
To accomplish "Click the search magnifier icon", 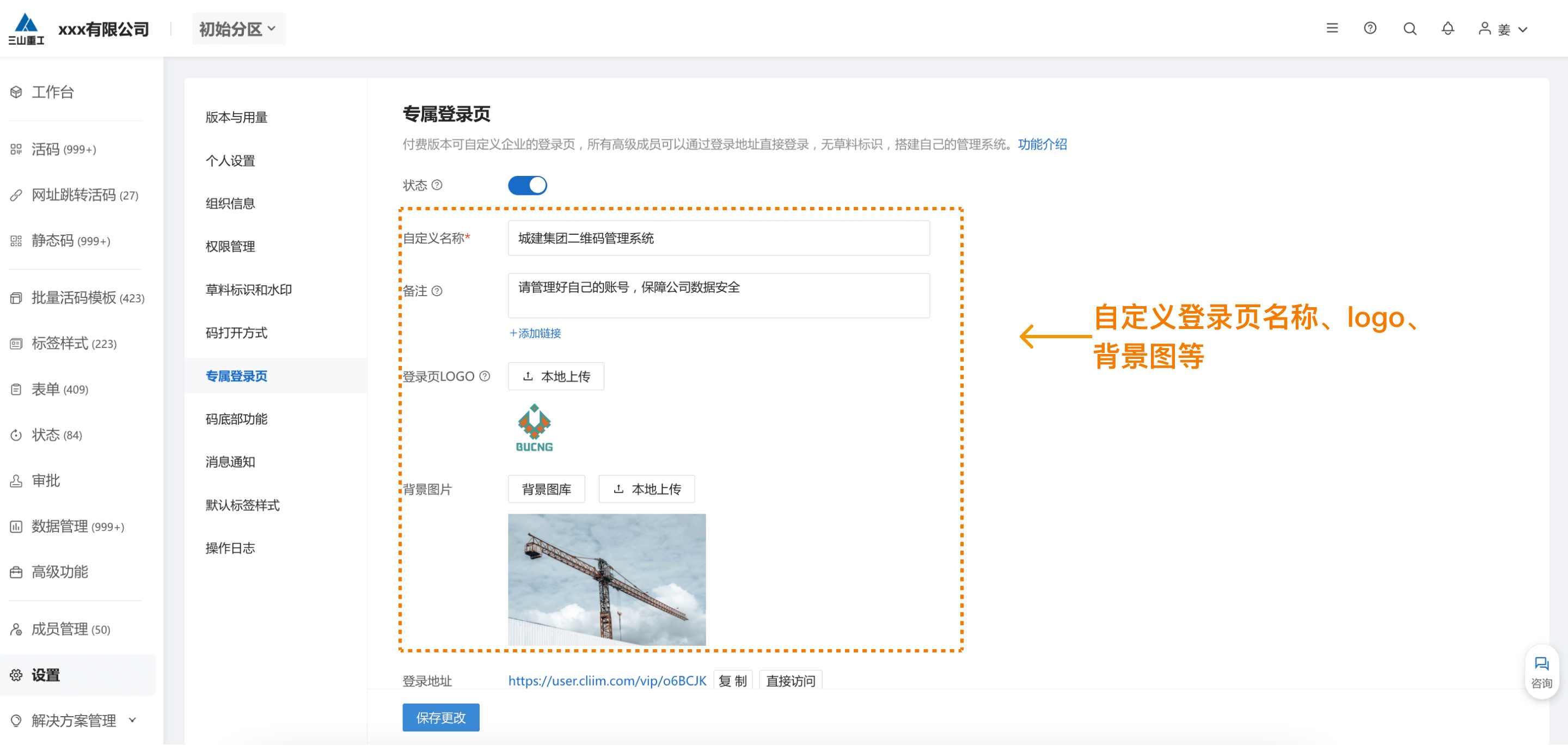I will point(1410,29).
